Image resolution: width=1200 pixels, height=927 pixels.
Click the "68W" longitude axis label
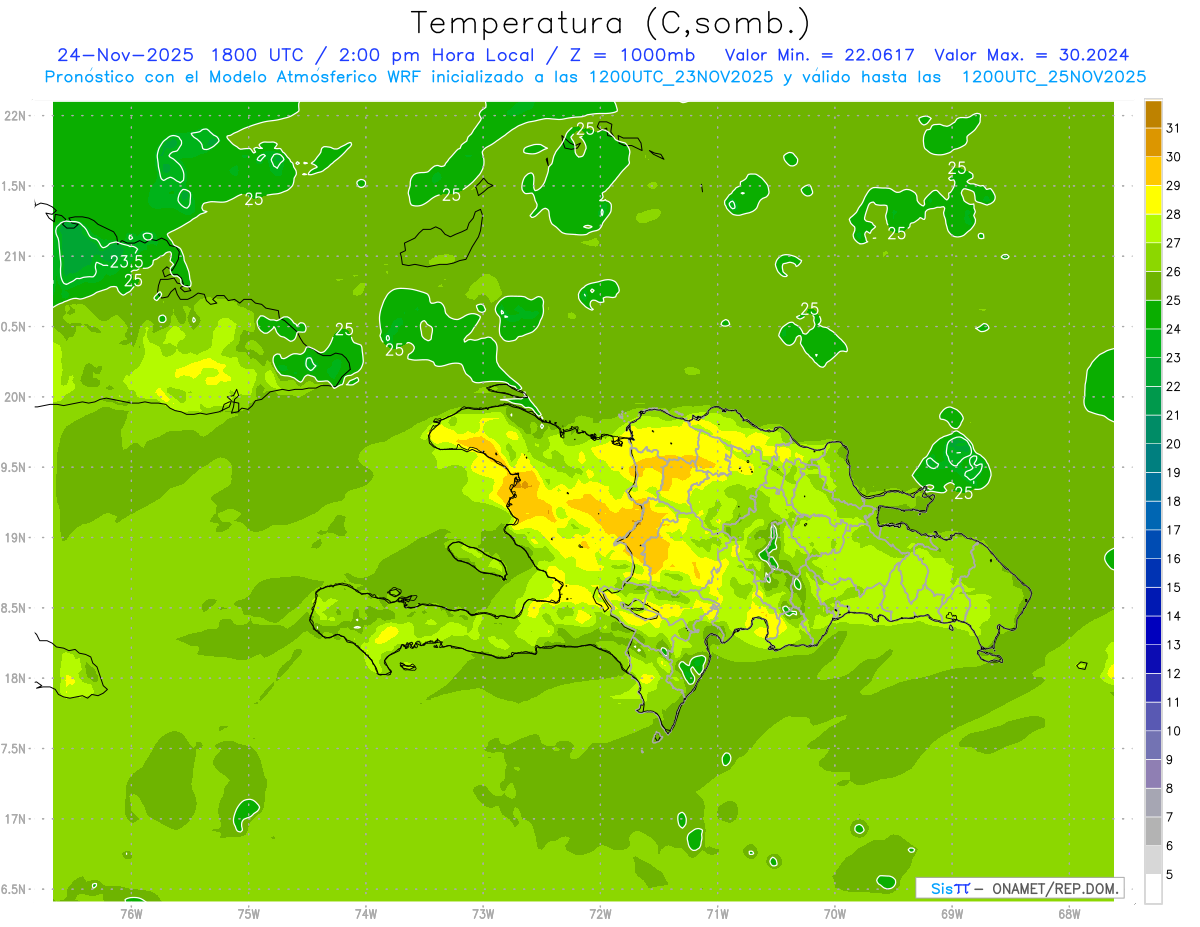(1069, 914)
